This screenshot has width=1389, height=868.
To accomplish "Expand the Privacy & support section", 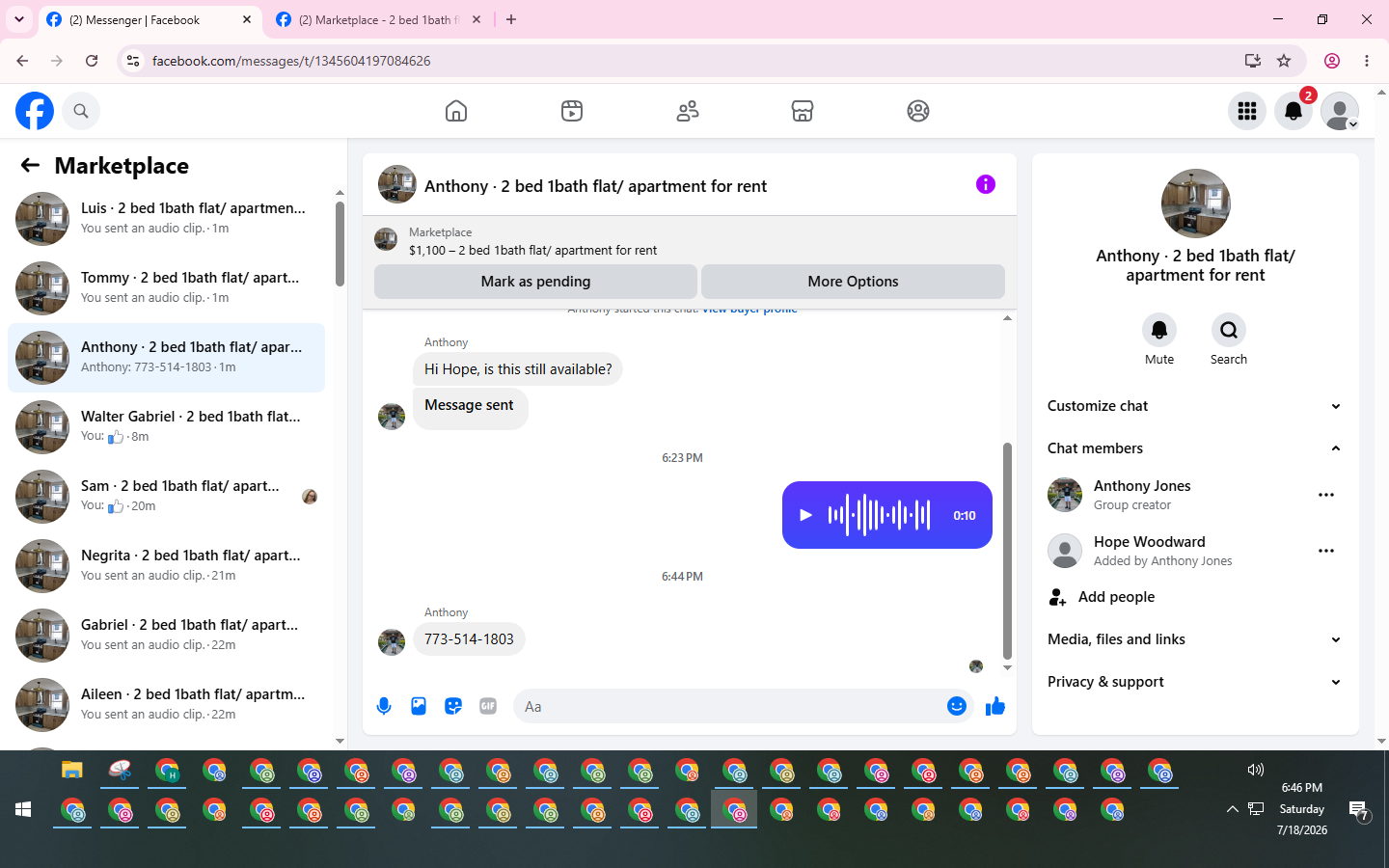I will [x=1195, y=682].
